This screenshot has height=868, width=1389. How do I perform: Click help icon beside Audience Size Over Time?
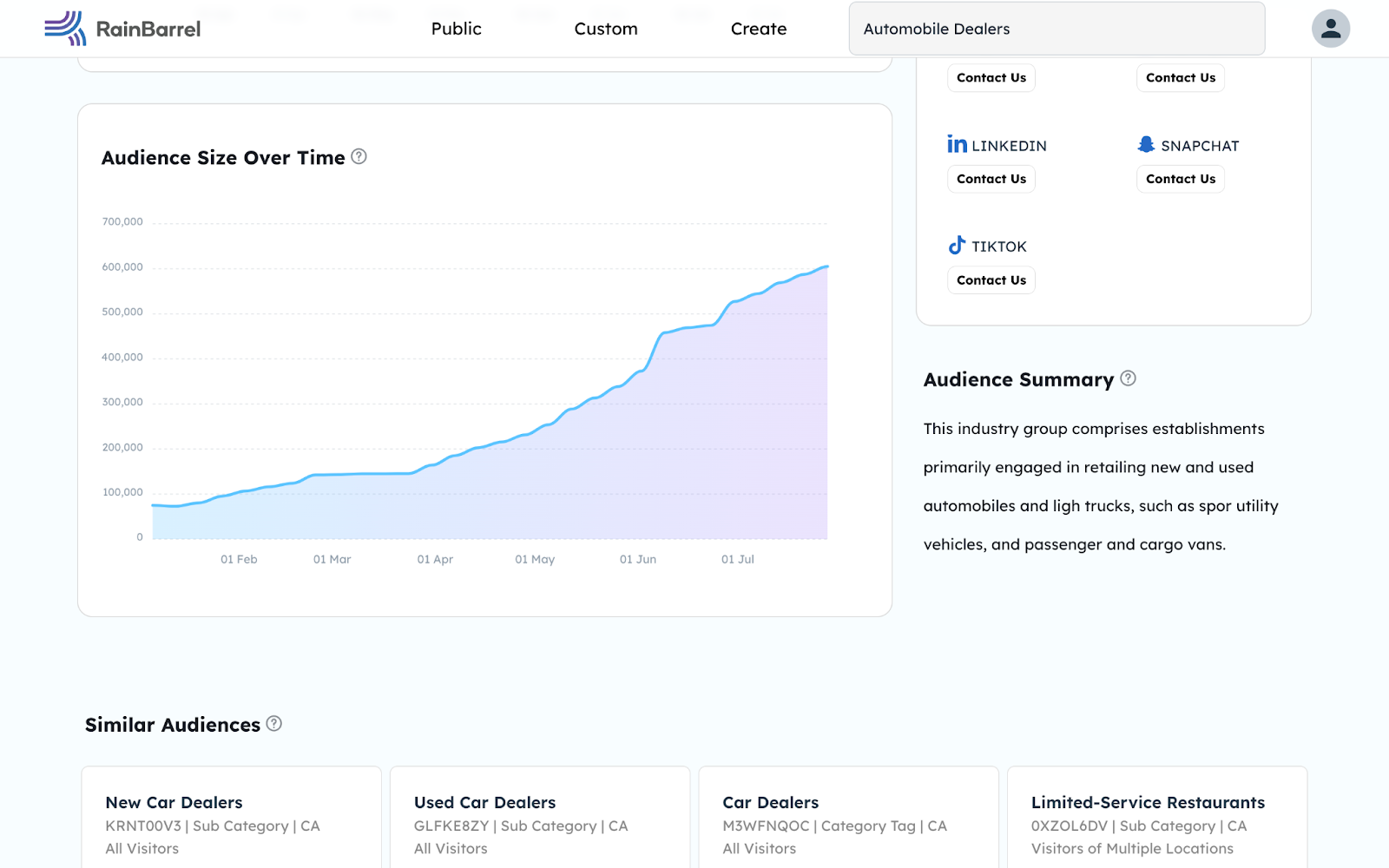click(359, 157)
